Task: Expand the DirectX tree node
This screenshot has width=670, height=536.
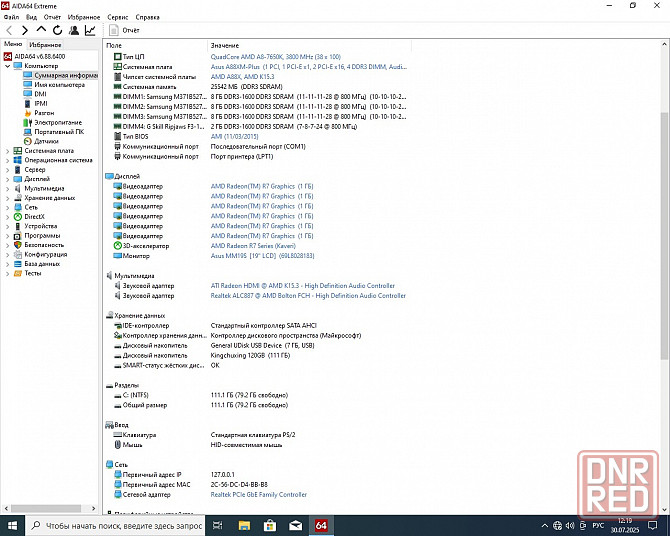Action: 7,217
